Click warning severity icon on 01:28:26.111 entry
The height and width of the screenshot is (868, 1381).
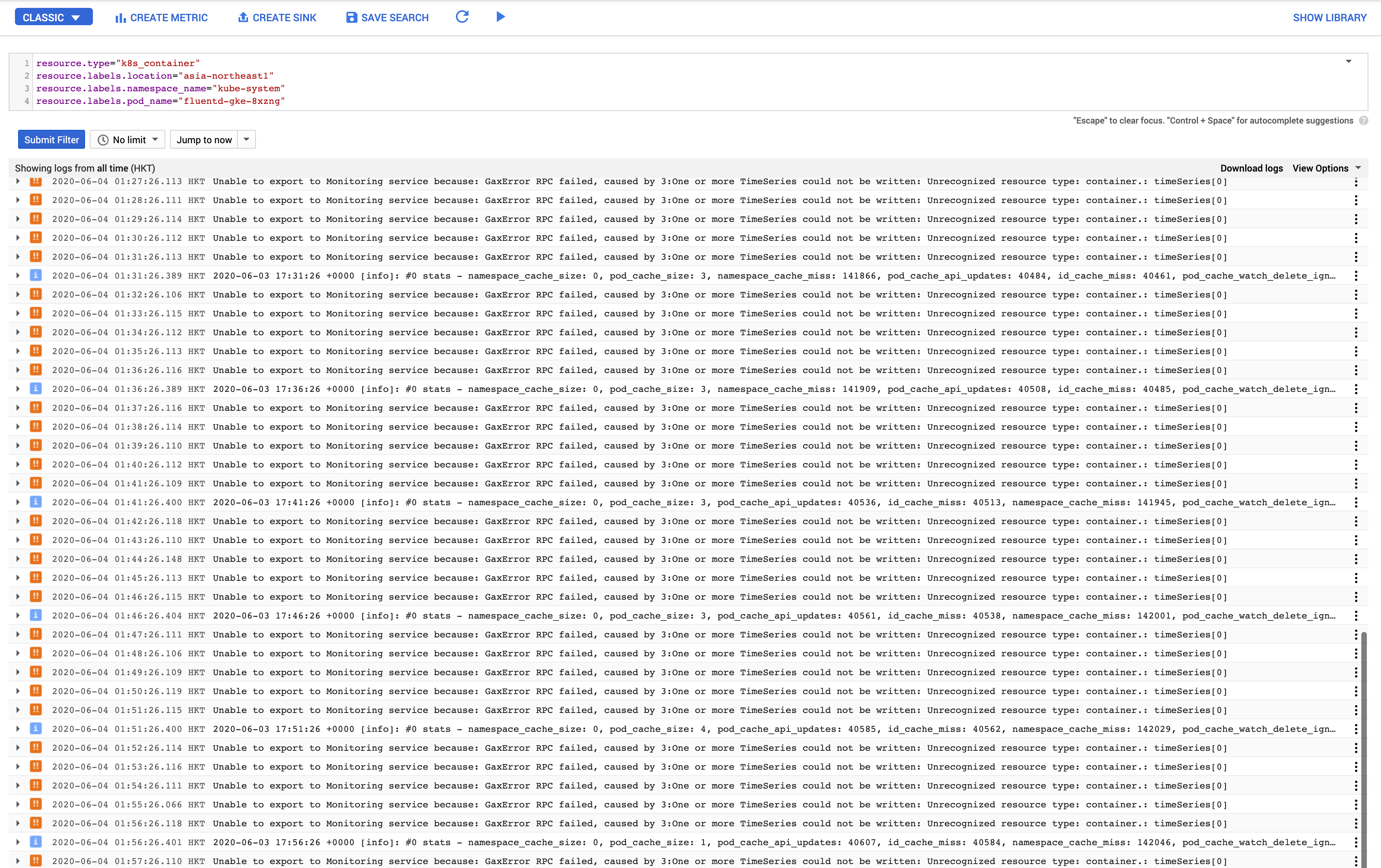coord(35,200)
